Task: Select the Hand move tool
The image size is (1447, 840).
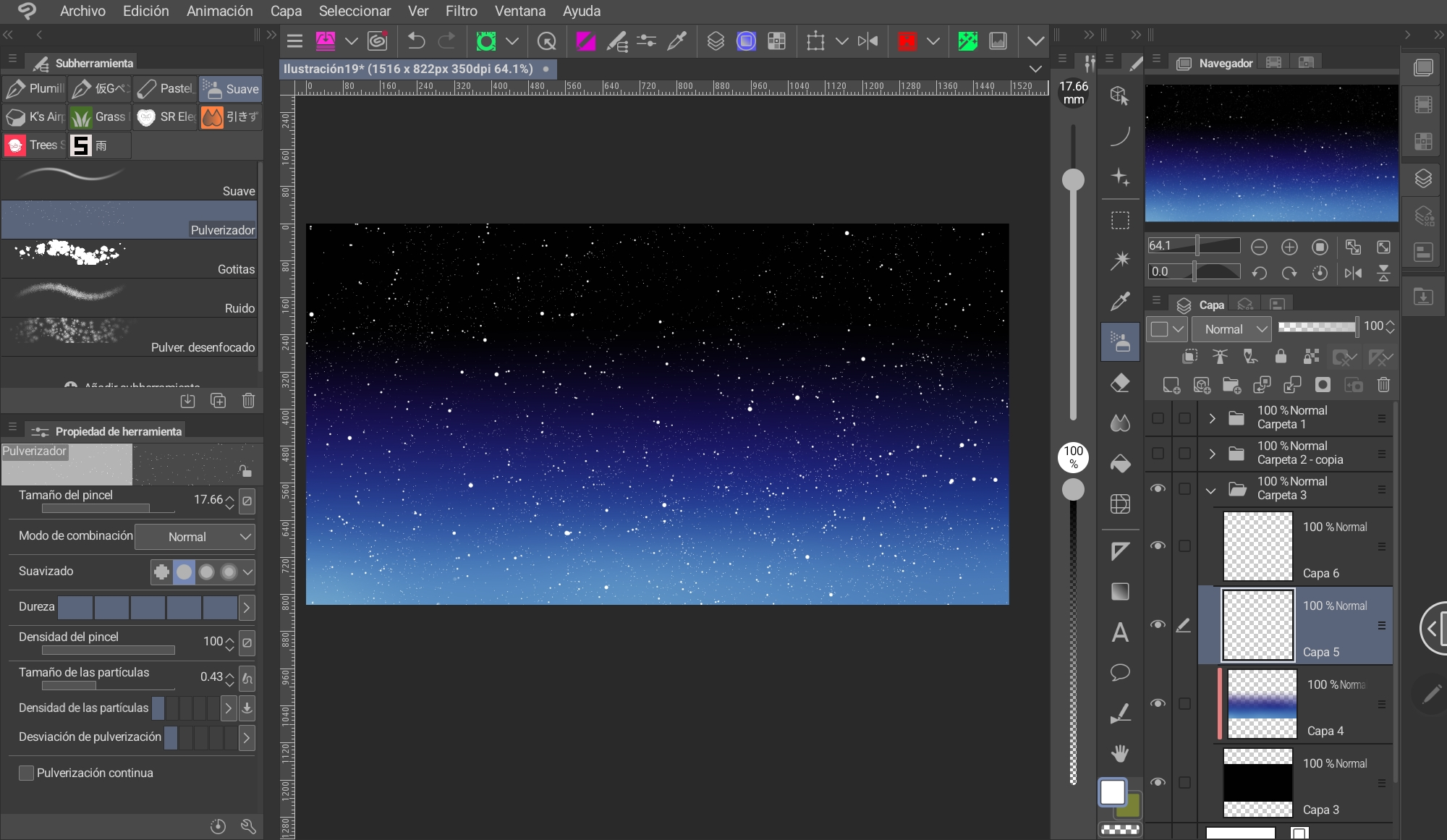Action: pyautogui.click(x=1120, y=753)
